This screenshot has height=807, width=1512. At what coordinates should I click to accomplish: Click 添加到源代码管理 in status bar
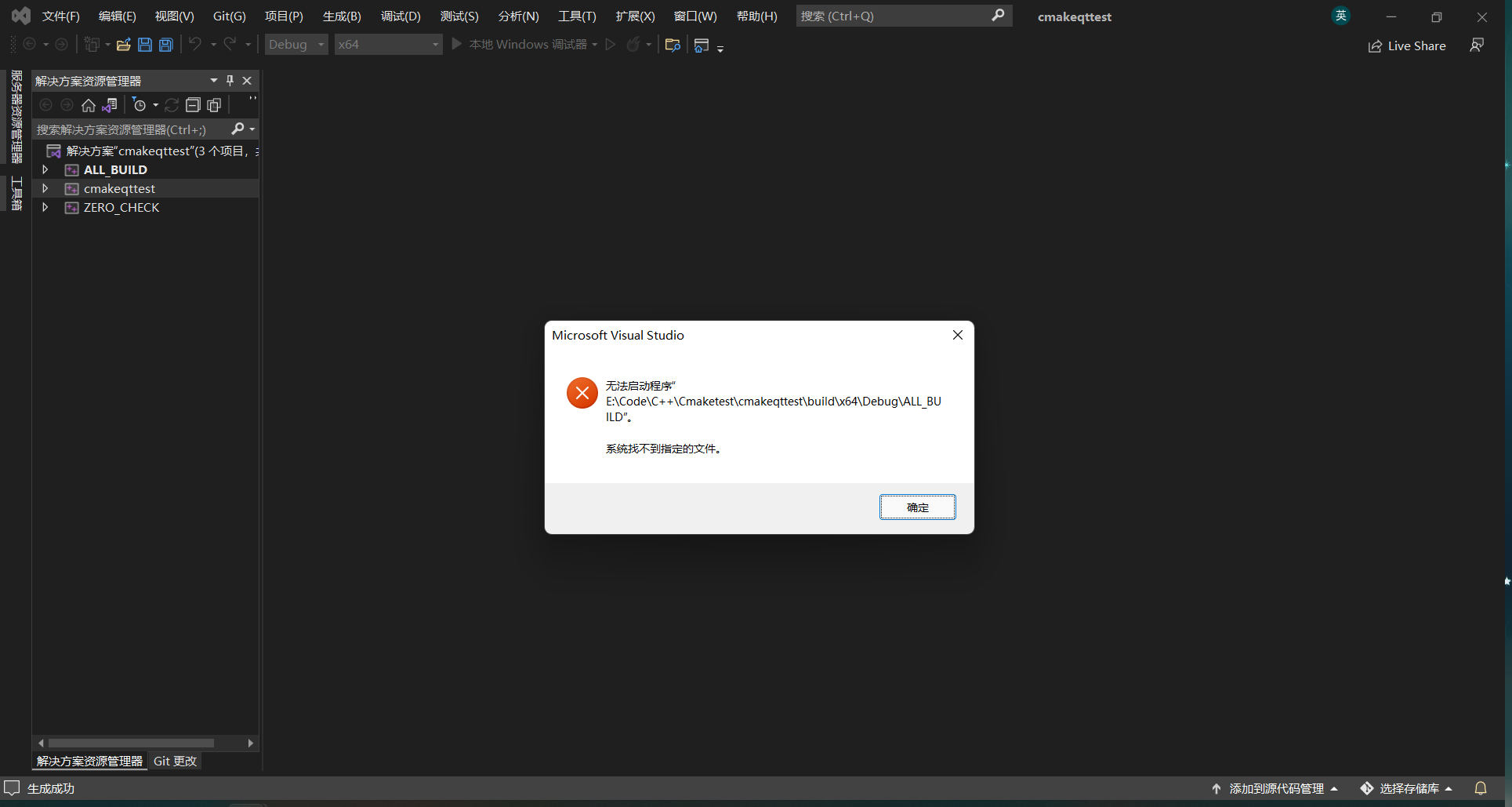coord(1275,788)
